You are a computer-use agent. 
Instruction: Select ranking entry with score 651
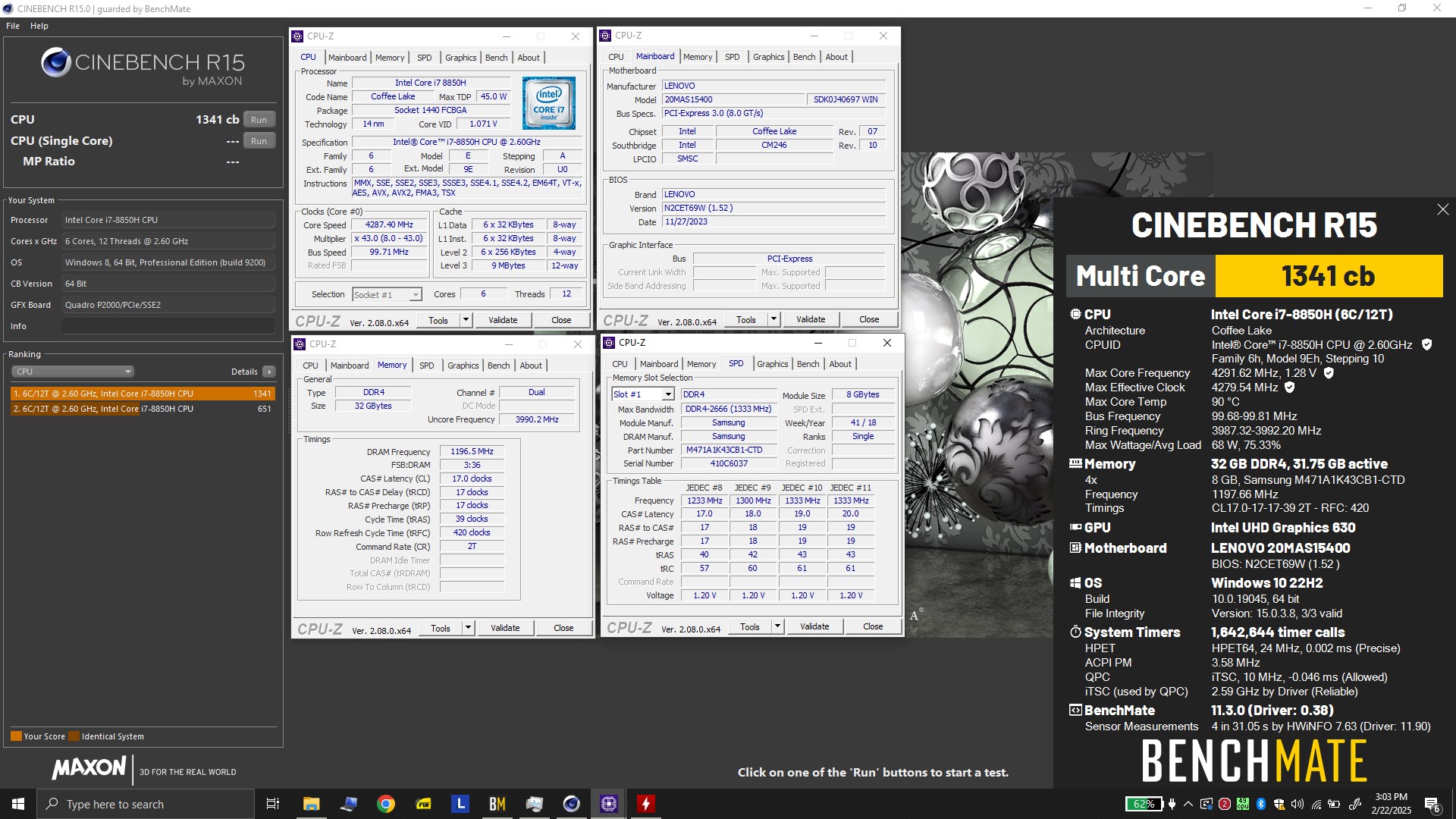143,409
